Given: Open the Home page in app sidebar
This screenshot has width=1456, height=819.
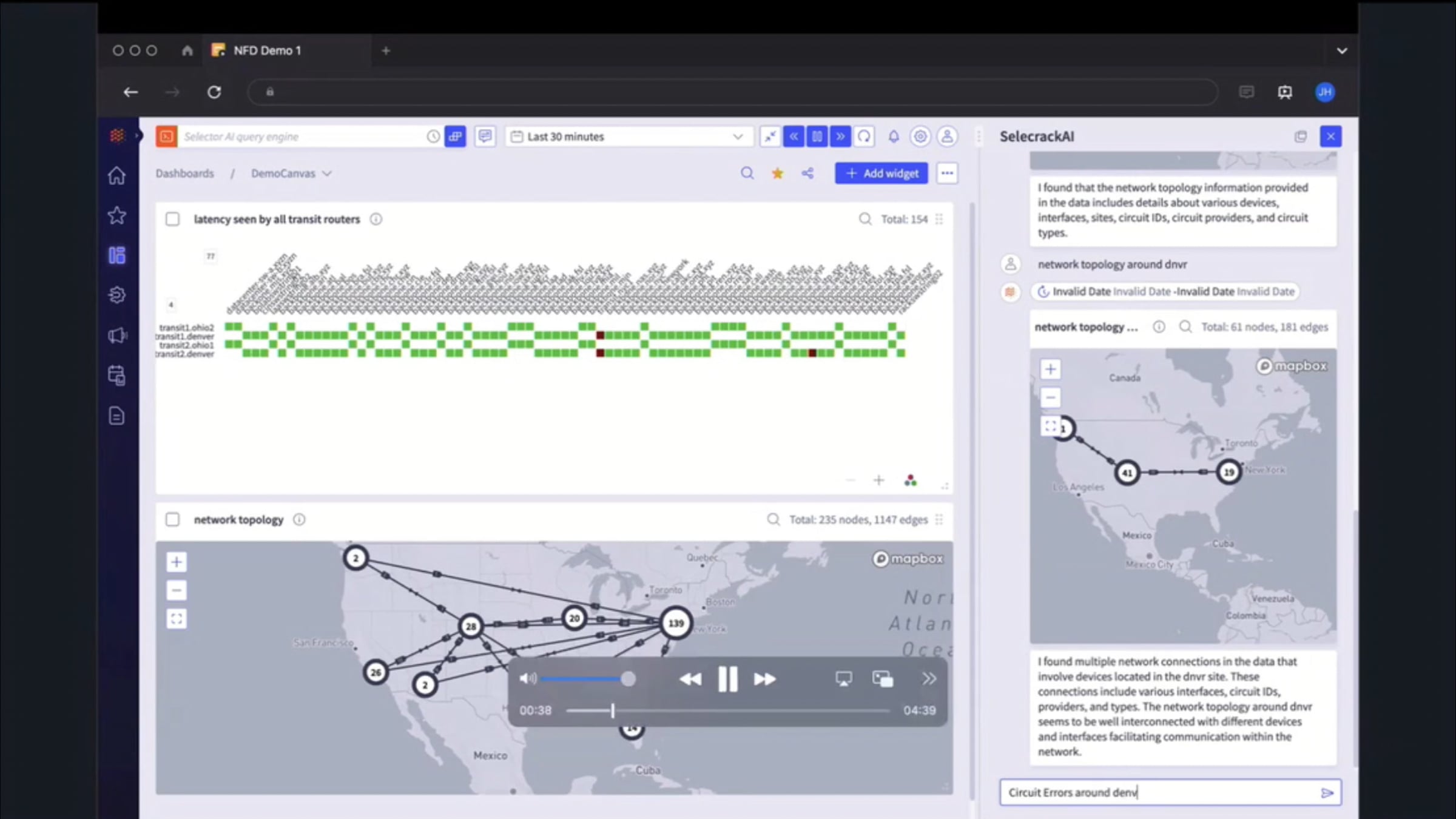Looking at the screenshot, I should [x=116, y=175].
